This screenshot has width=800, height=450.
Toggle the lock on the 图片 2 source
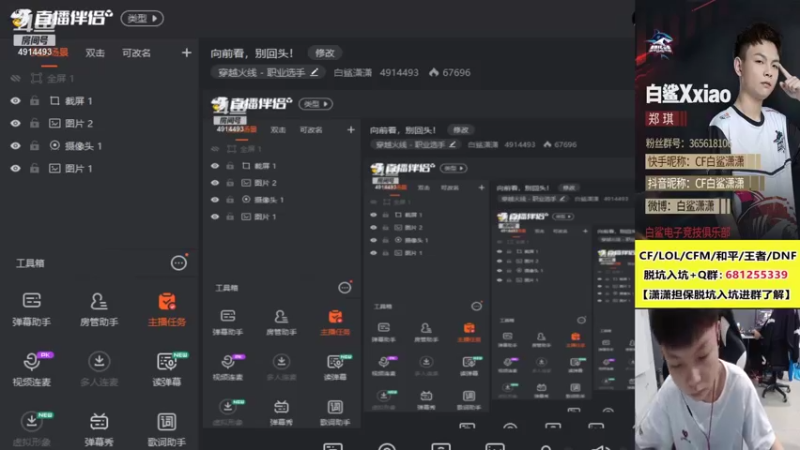34,123
